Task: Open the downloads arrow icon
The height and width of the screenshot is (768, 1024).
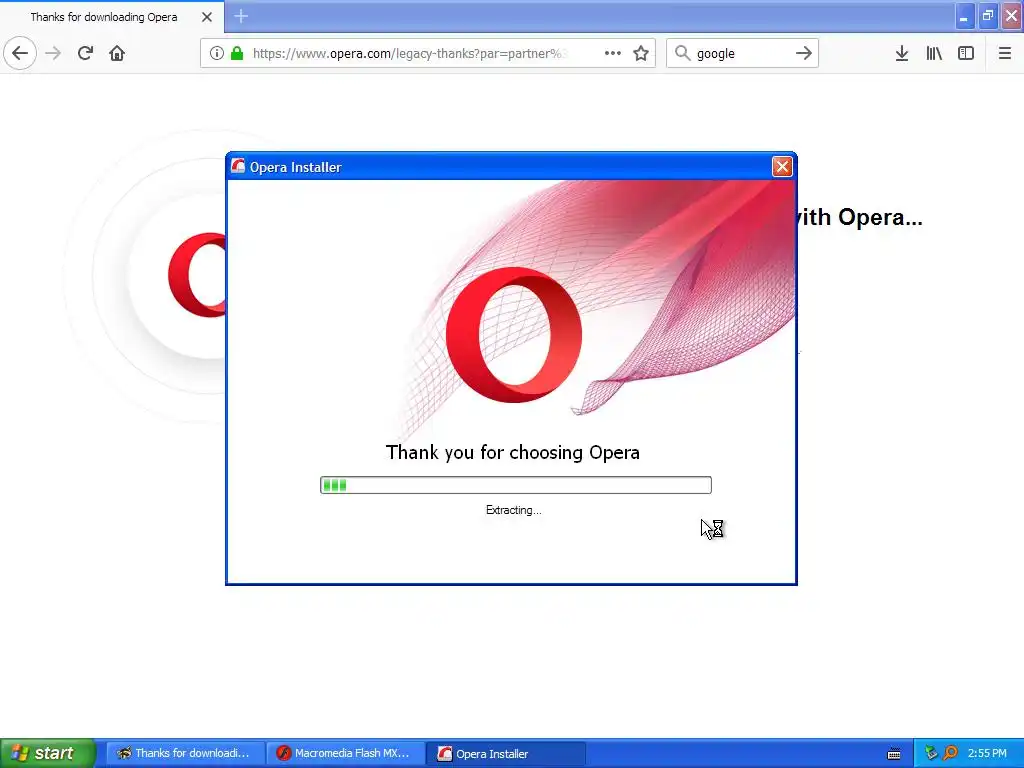Action: coord(901,53)
